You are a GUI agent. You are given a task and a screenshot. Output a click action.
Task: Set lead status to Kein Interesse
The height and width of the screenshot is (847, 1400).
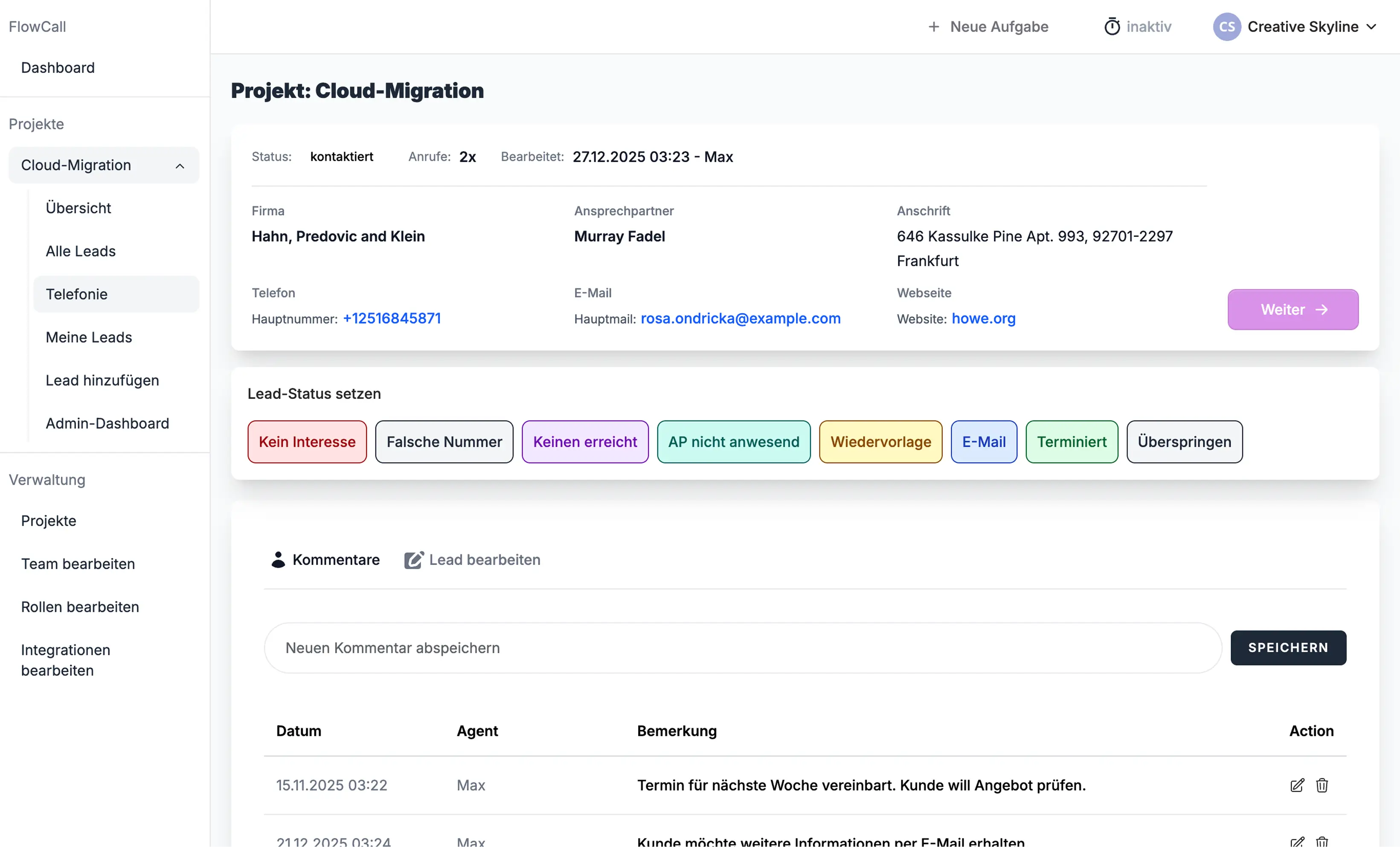click(x=307, y=442)
